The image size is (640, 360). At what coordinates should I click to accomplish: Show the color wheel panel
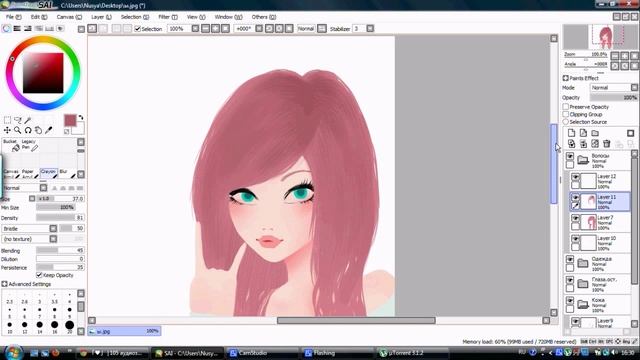click(x=7, y=29)
